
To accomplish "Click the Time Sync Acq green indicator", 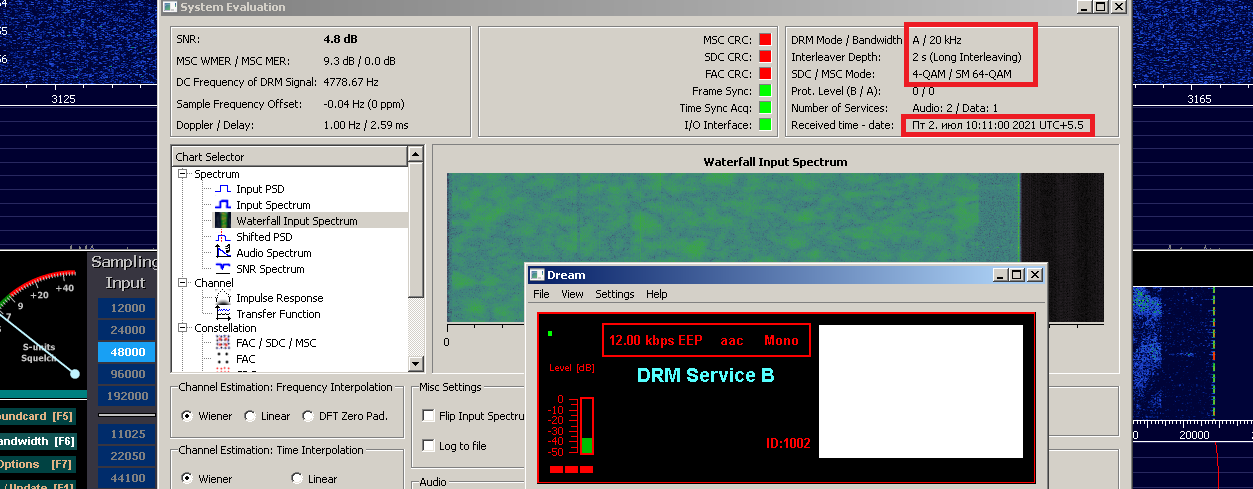I will [765, 108].
